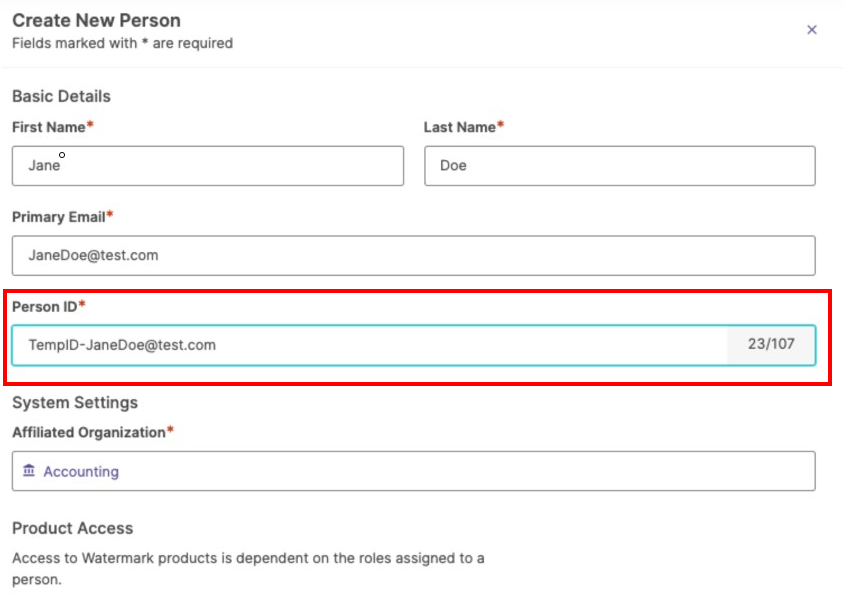The width and height of the screenshot is (843, 605).
Task: Click the Watermark products access description text
Action: 248,569
